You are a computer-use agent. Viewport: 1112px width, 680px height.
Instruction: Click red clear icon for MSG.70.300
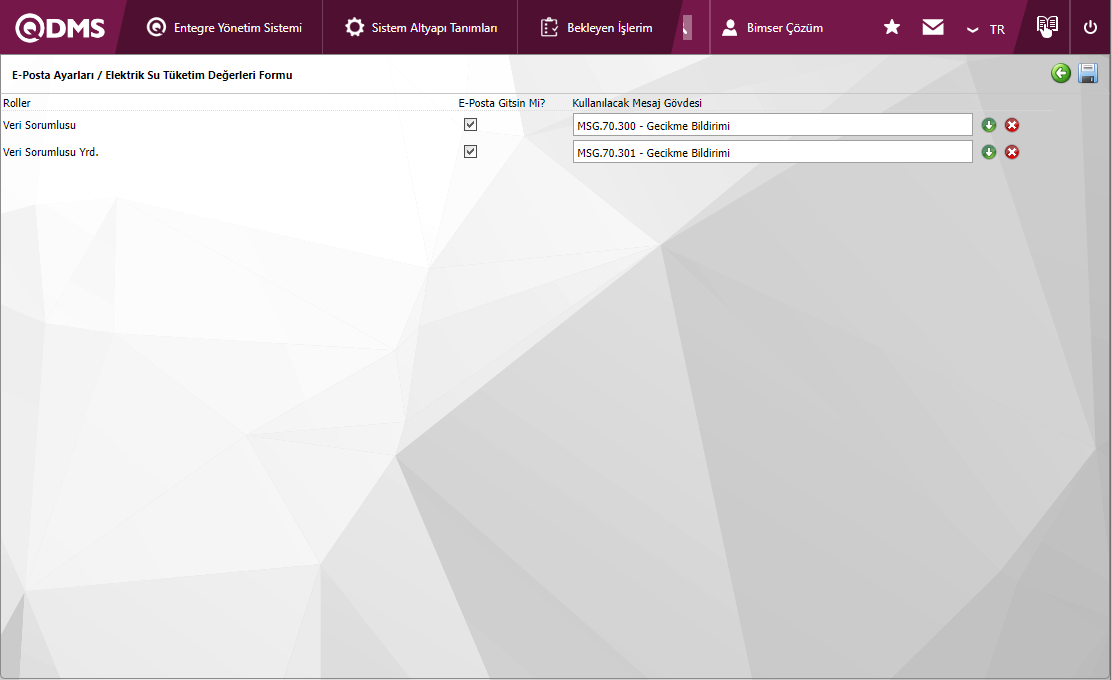point(1012,125)
